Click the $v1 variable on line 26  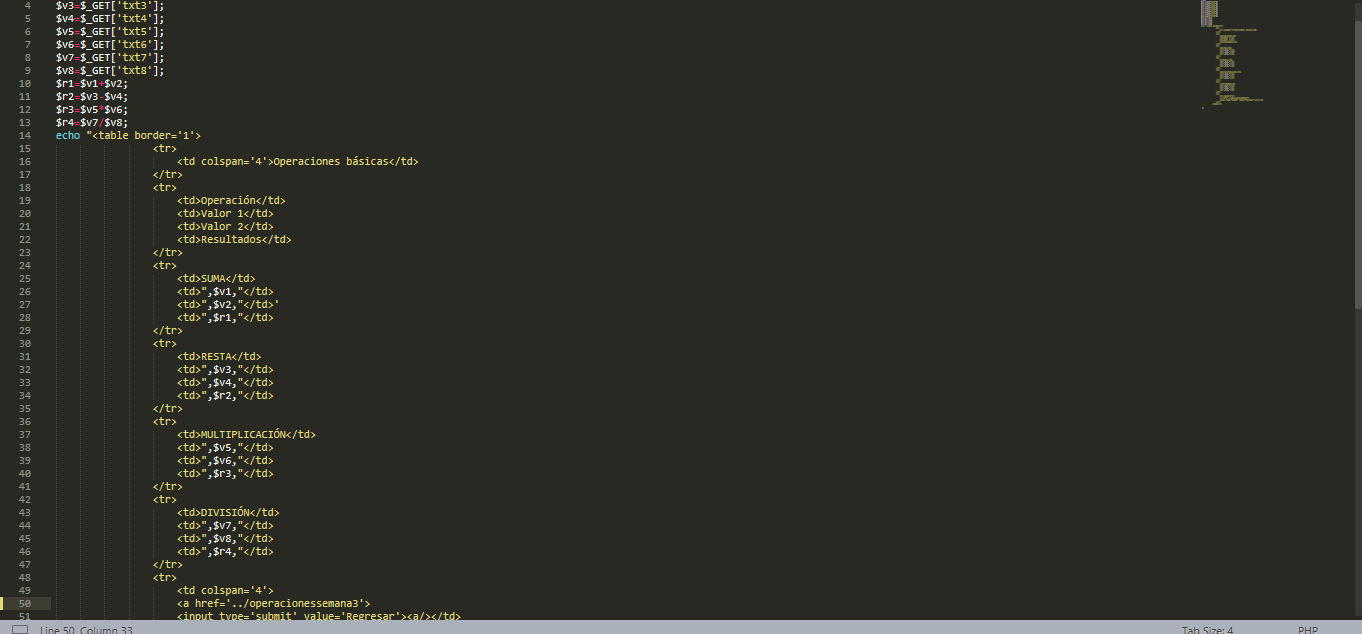(222, 291)
